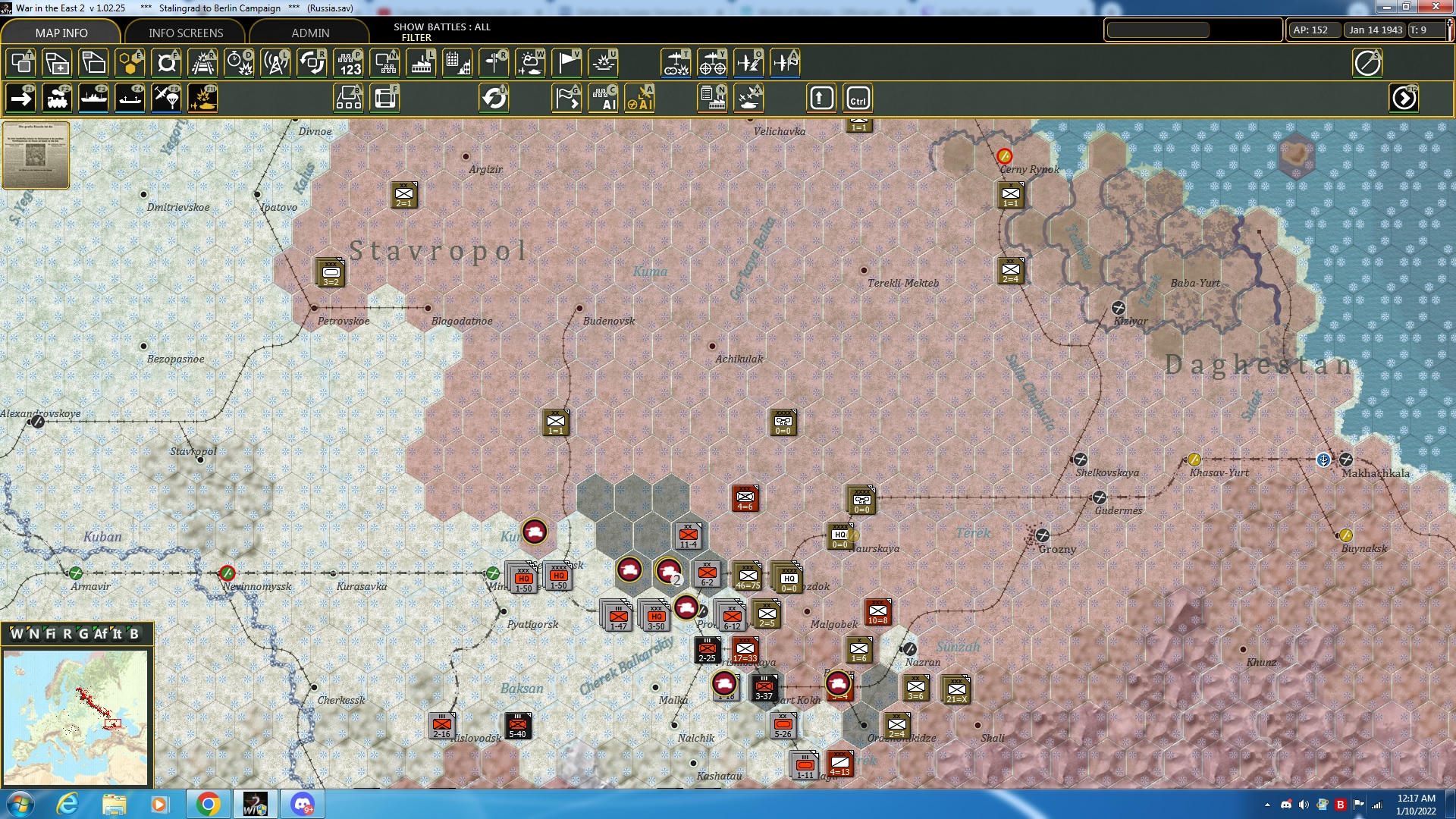
Task: Open the newspaper thumbnail on the map
Action: pos(36,155)
